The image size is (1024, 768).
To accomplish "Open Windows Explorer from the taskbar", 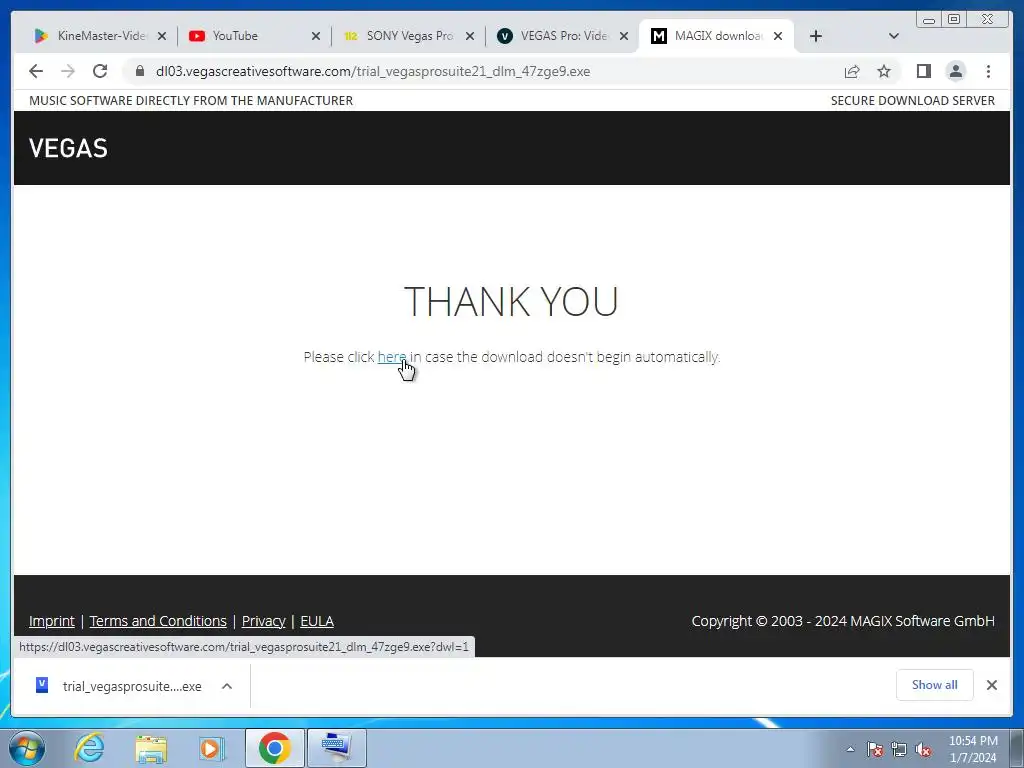I will coord(151,748).
